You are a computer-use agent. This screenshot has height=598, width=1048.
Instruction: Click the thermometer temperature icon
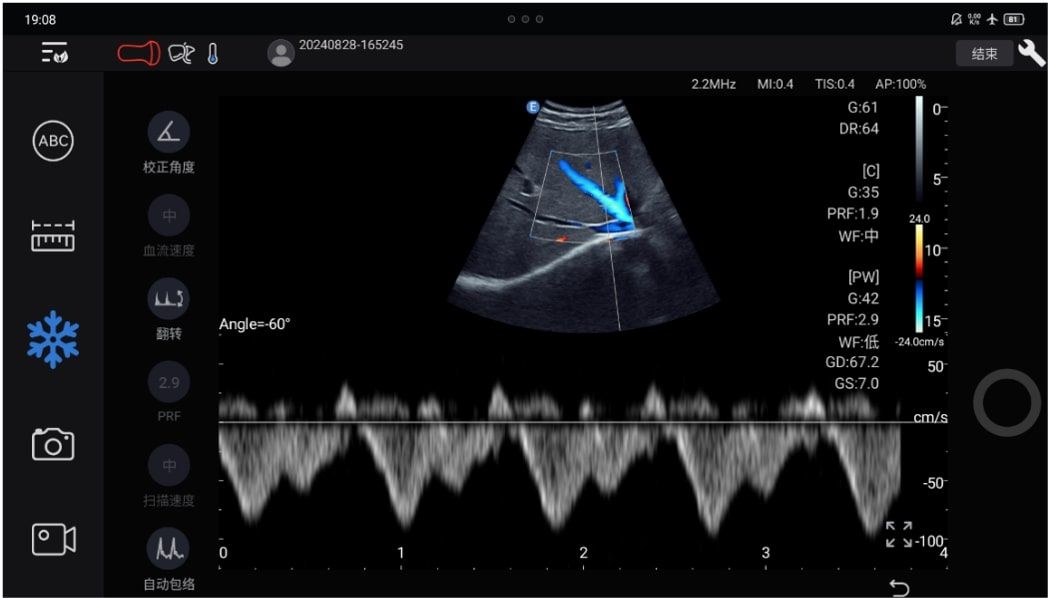212,54
